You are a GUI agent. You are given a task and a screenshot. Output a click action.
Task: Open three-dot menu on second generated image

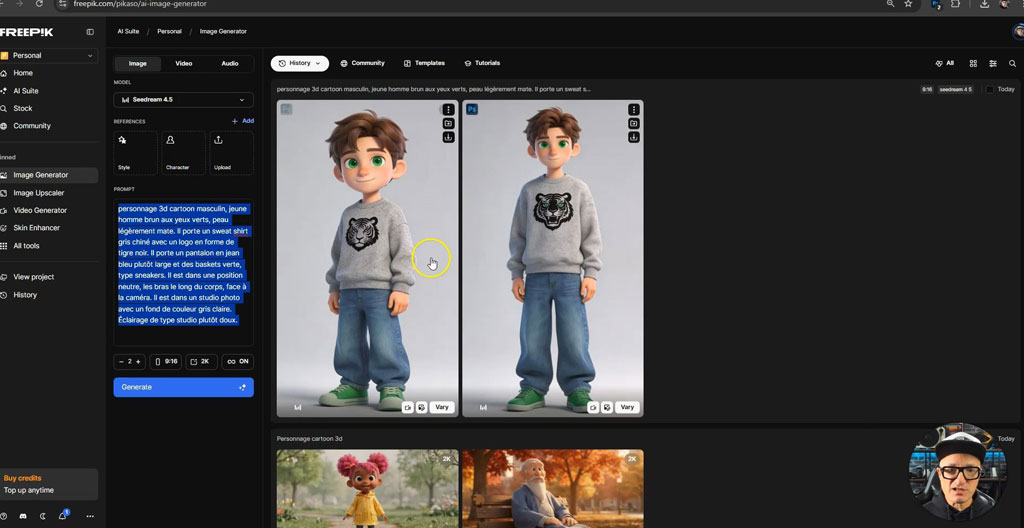point(633,110)
